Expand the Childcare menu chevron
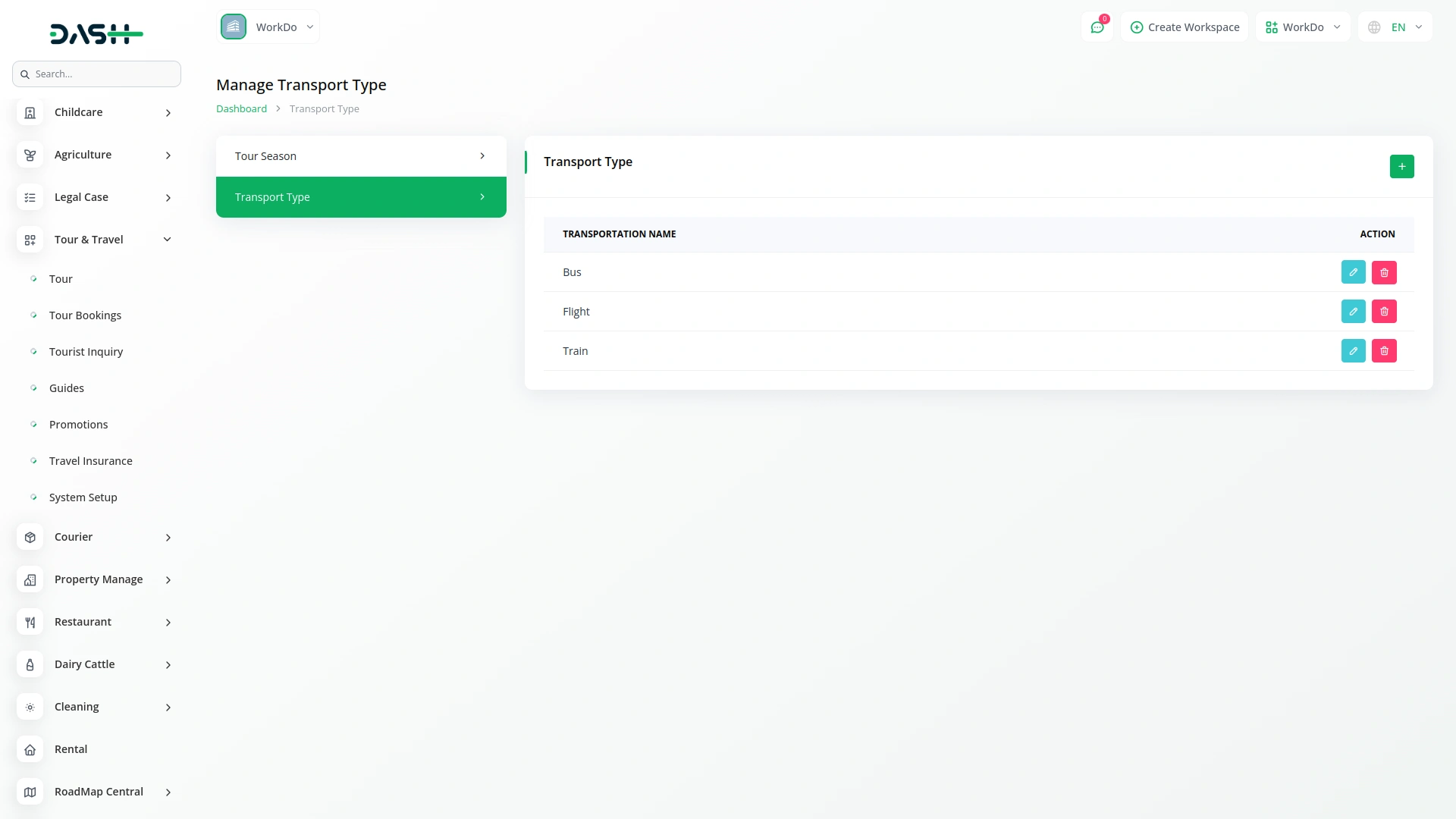 click(x=168, y=113)
